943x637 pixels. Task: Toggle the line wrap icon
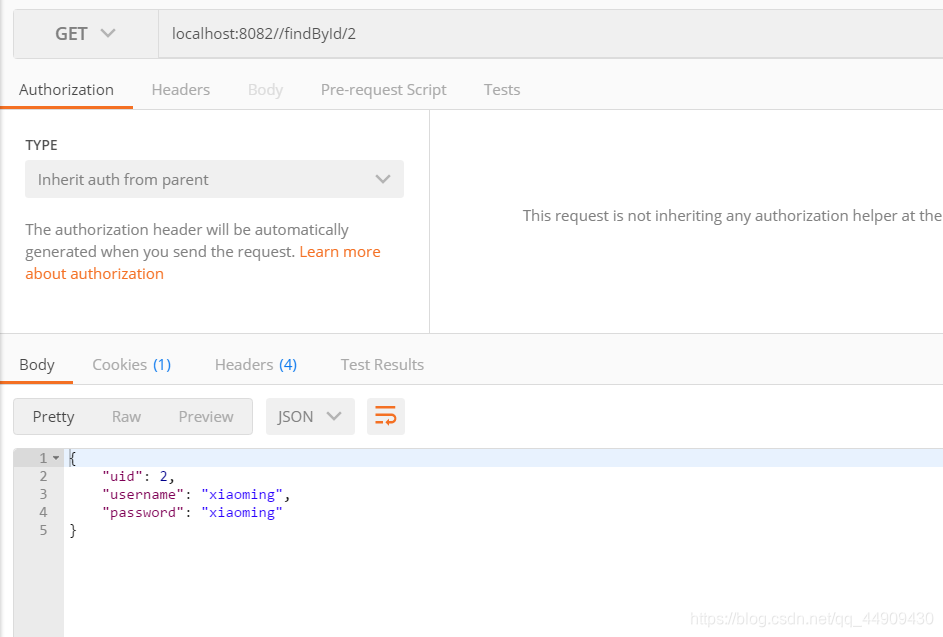point(385,416)
